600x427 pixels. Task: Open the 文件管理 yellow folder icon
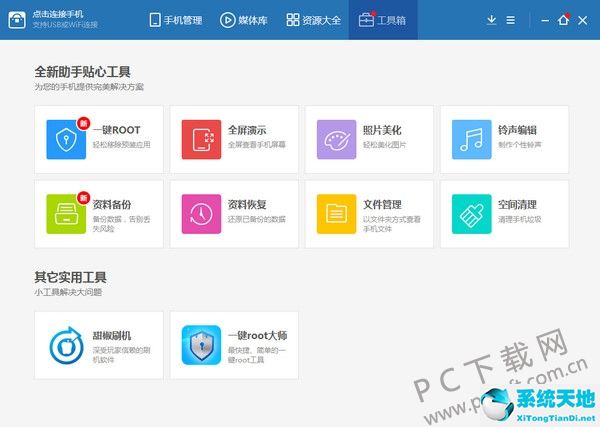(336, 214)
